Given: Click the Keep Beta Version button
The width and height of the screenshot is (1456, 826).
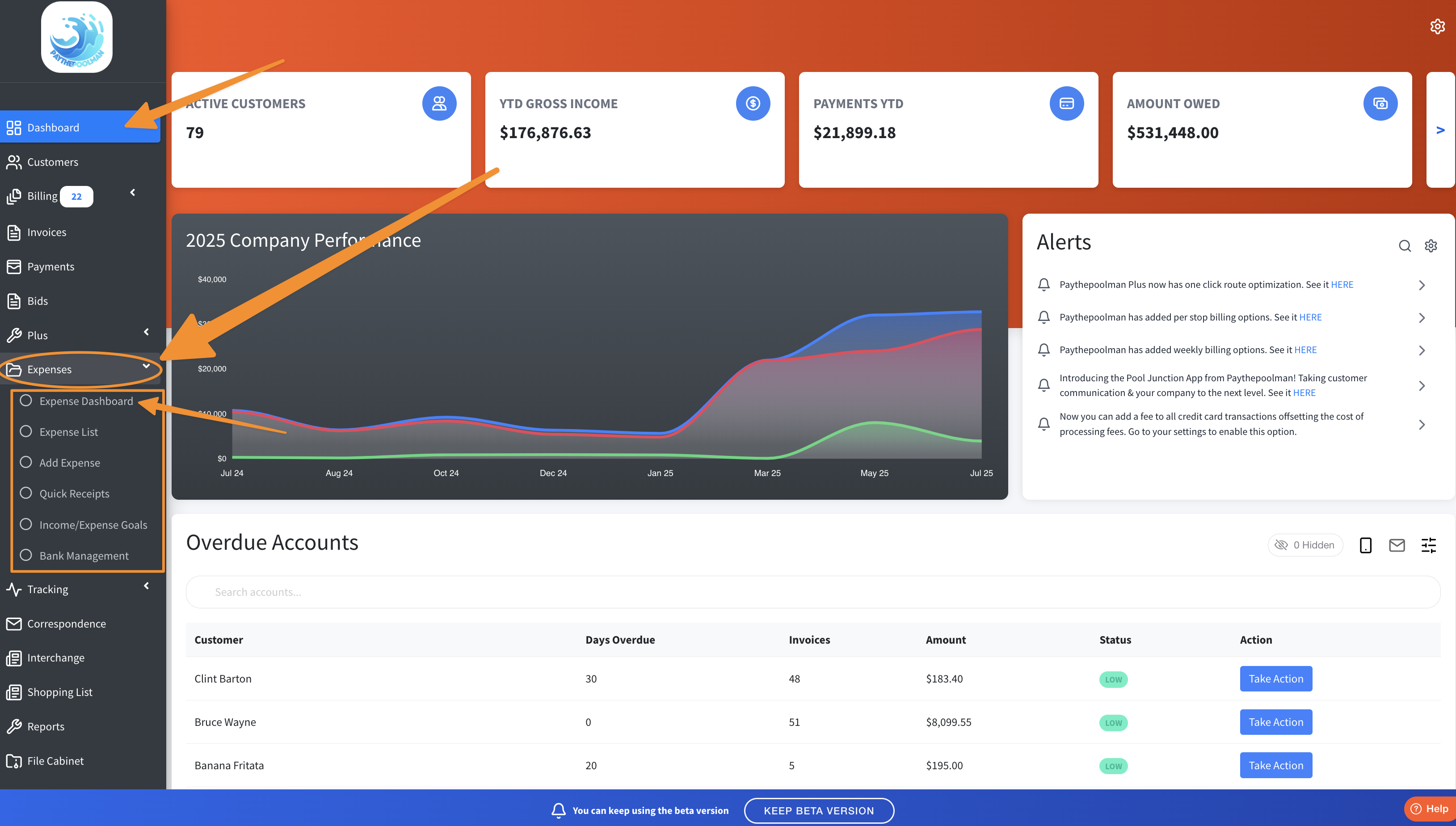Looking at the screenshot, I should [818, 810].
